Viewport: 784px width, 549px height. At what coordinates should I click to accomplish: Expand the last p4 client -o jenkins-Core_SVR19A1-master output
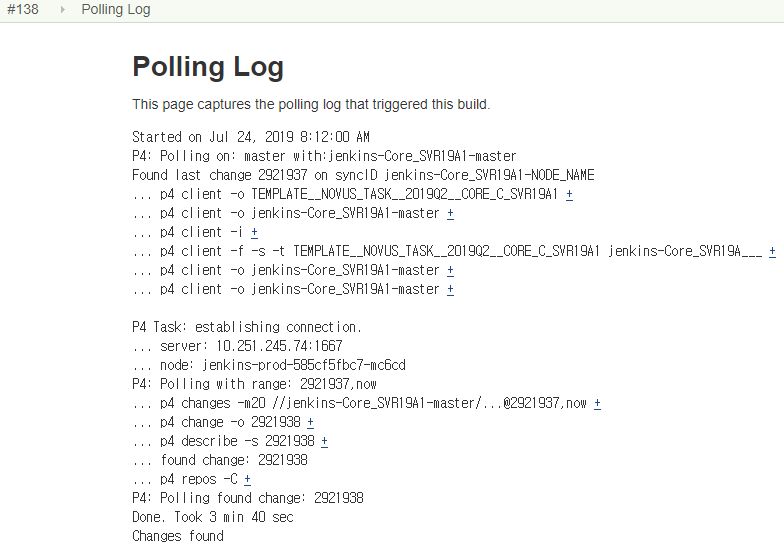coord(450,289)
